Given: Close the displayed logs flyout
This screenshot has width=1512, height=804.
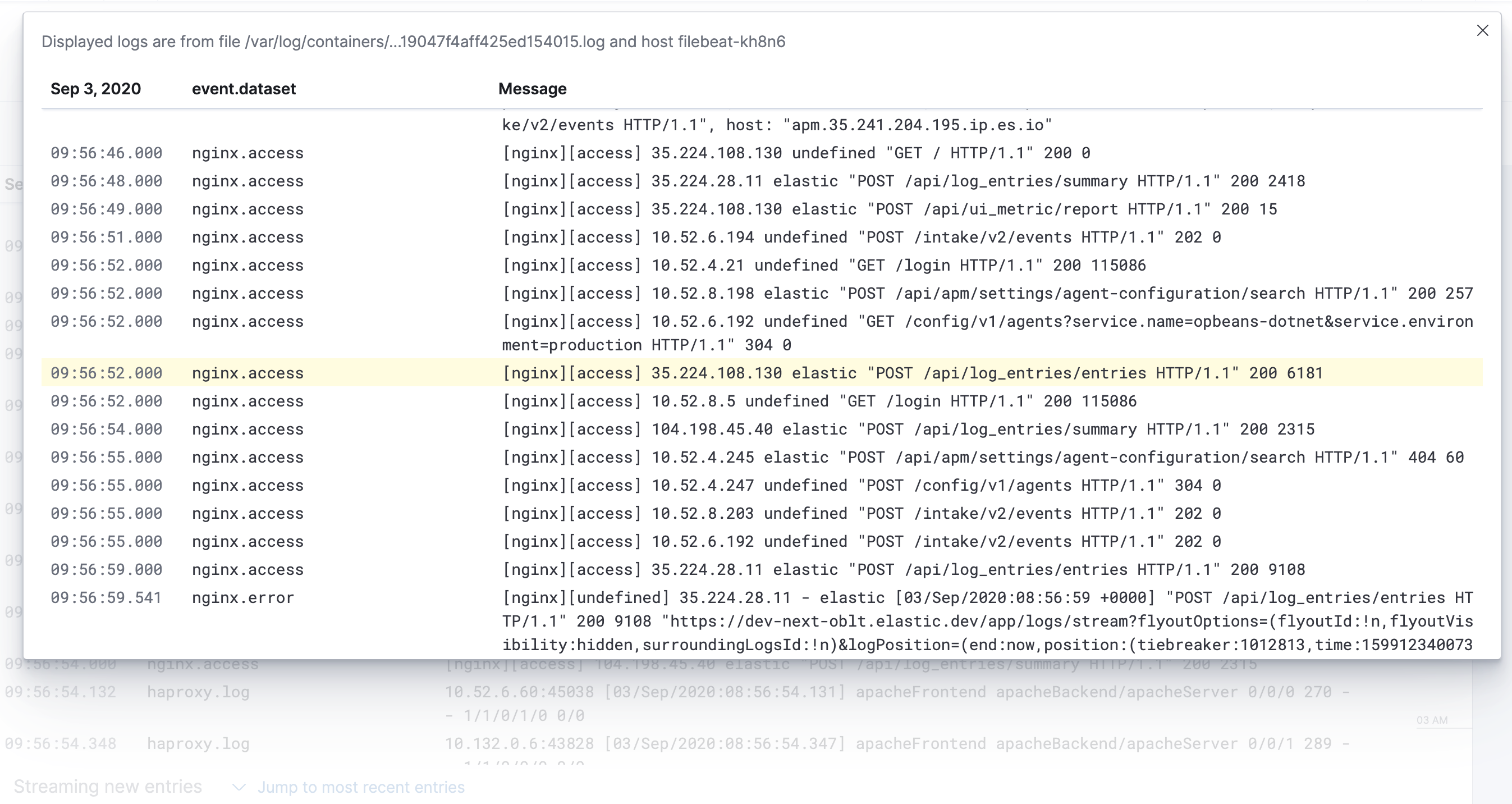Looking at the screenshot, I should click(1483, 30).
